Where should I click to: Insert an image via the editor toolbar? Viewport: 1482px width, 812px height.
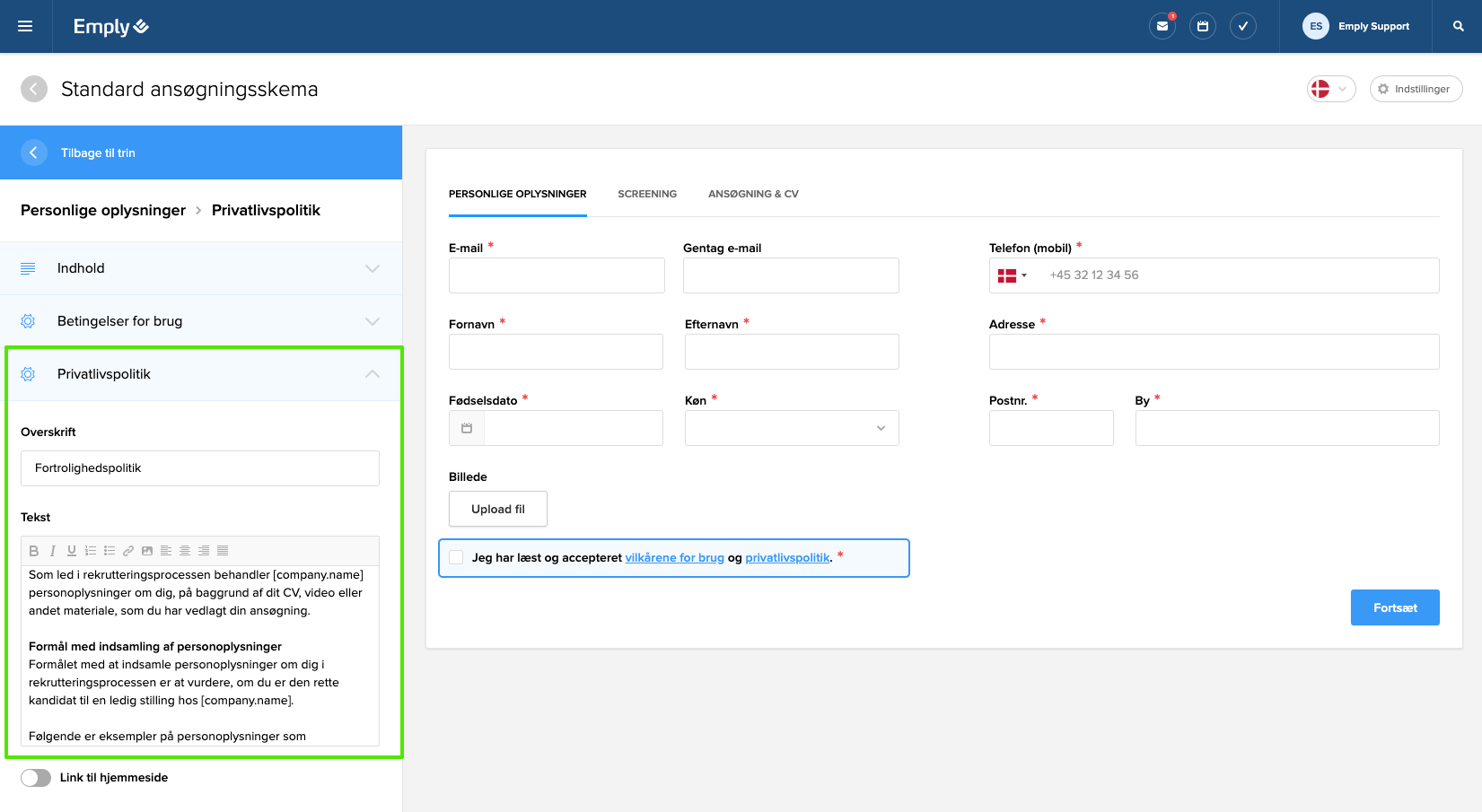[x=147, y=551]
